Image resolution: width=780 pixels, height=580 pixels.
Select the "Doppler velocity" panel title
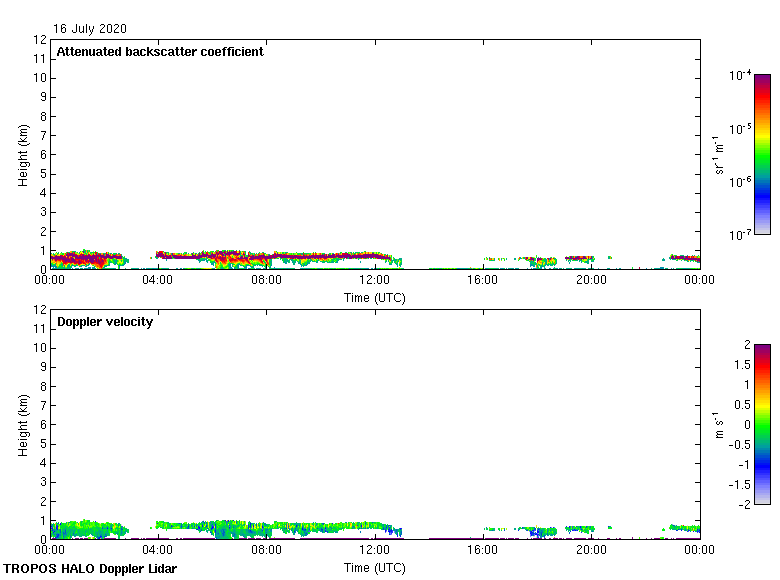105,322
